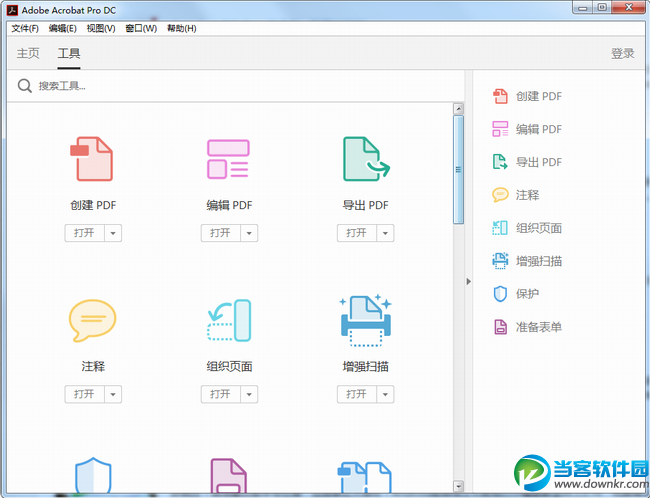Click the purple form icon at grid bottom

[228, 475]
